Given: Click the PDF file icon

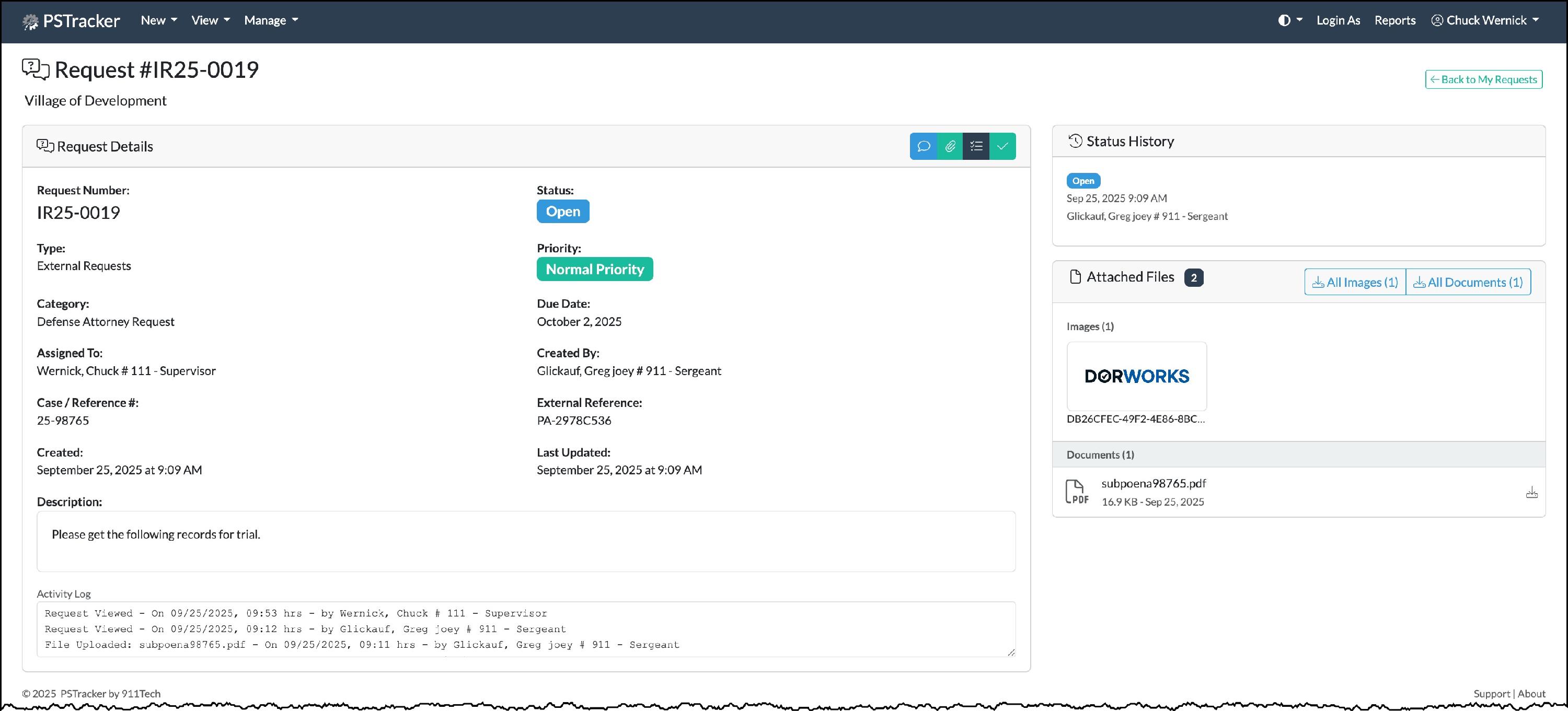Looking at the screenshot, I should point(1077,492).
